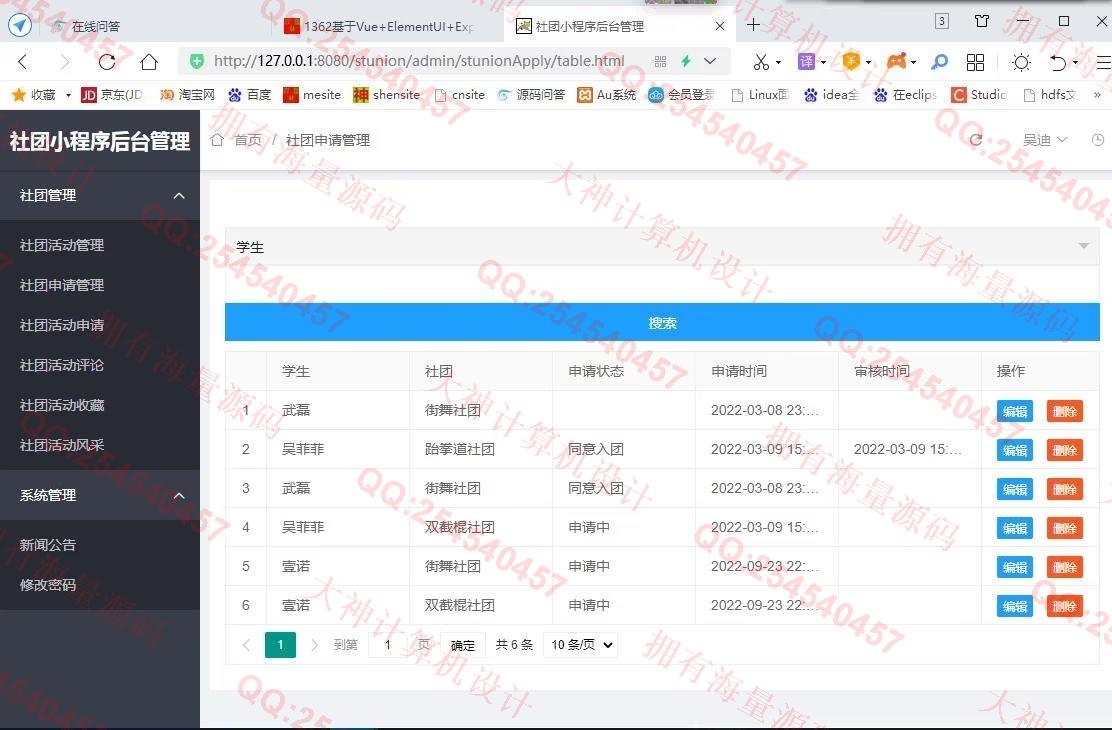Click the blue 搜索 search button
Image resolution: width=1112 pixels, height=730 pixels.
point(662,323)
